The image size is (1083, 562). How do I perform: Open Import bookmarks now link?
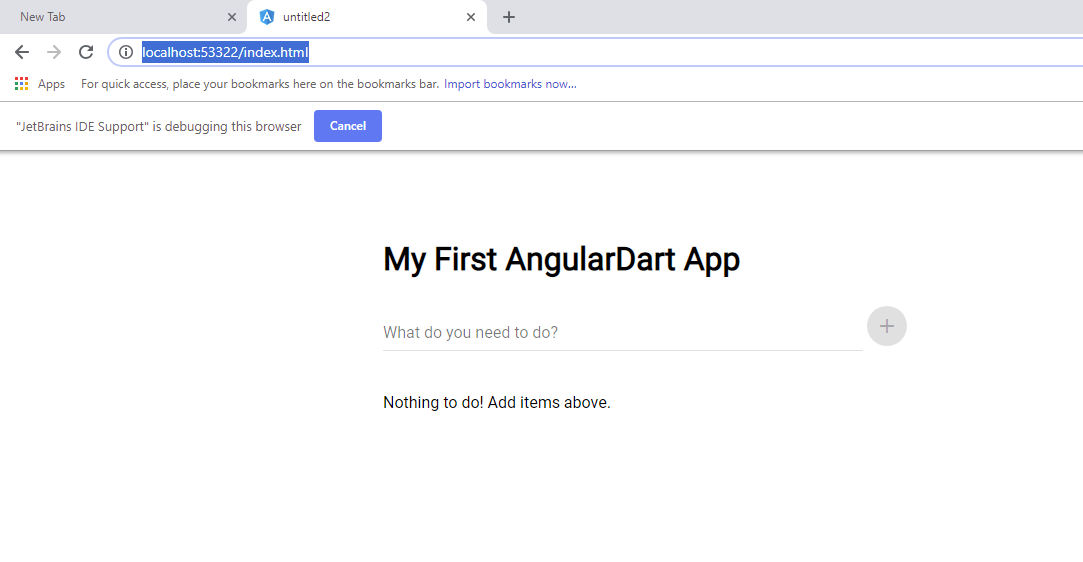(x=510, y=84)
